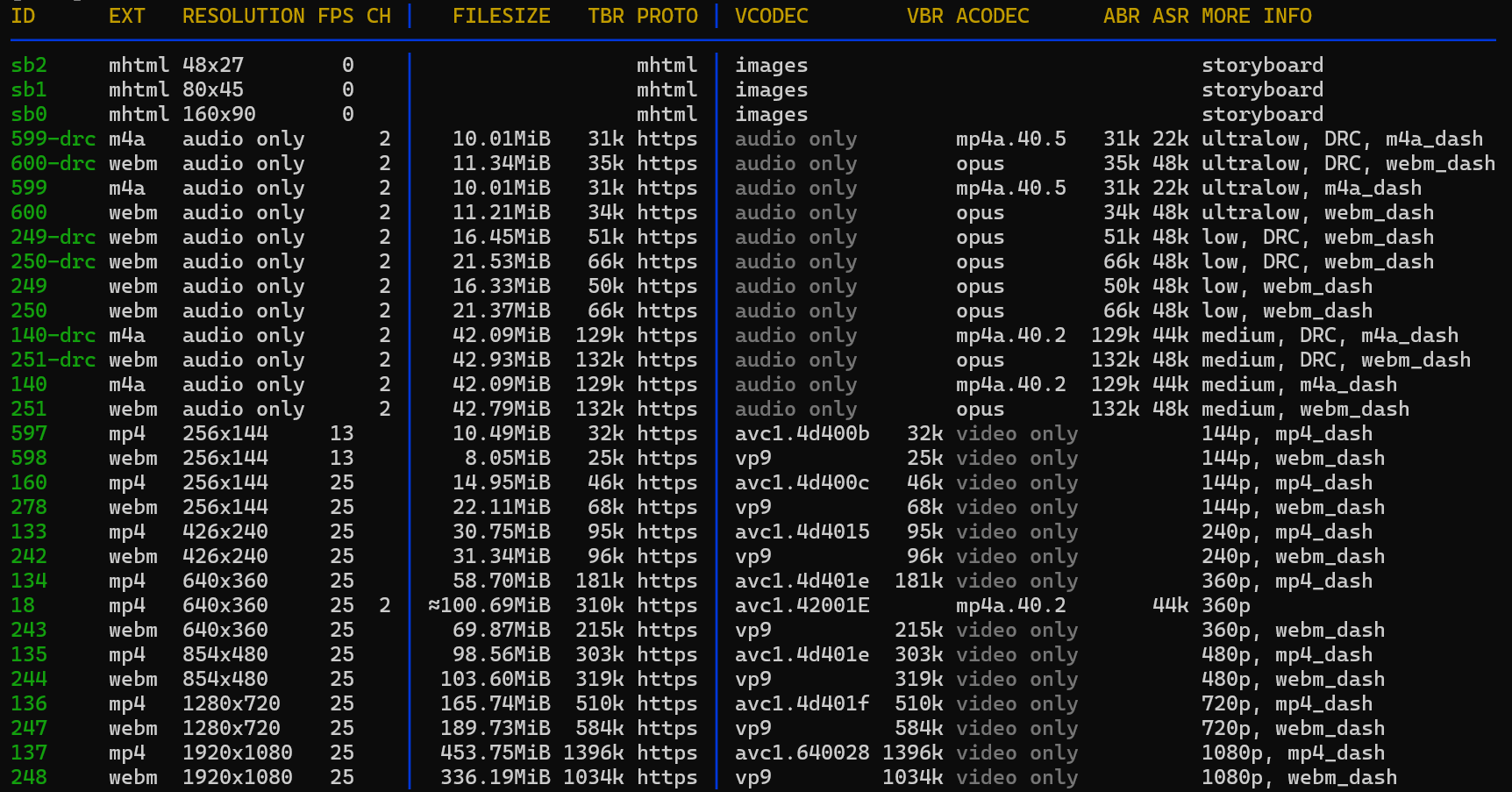The image size is (1512, 792).
Task: Click the 103.60MiB filesize
Action: 496,679
